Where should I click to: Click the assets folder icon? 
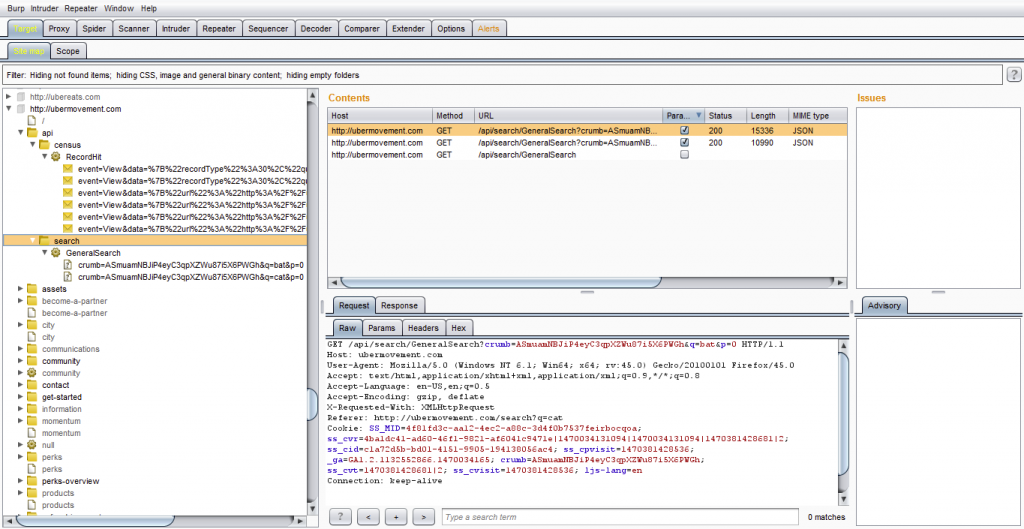click(x=32, y=289)
